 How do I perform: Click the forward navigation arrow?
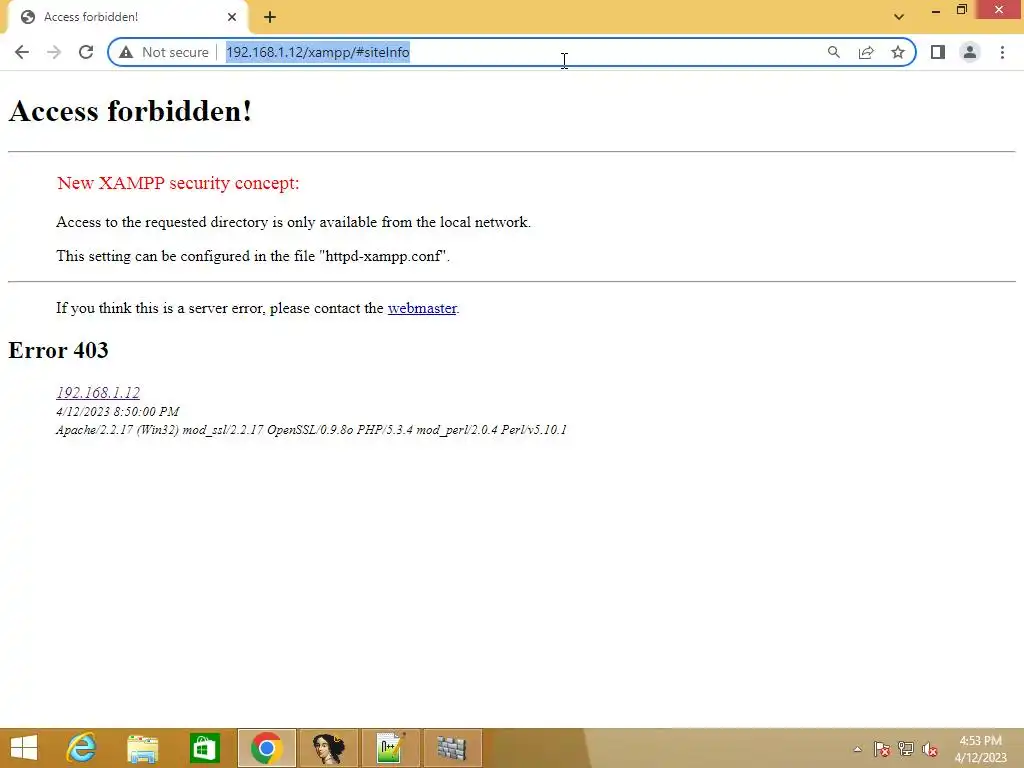pos(54,52)
